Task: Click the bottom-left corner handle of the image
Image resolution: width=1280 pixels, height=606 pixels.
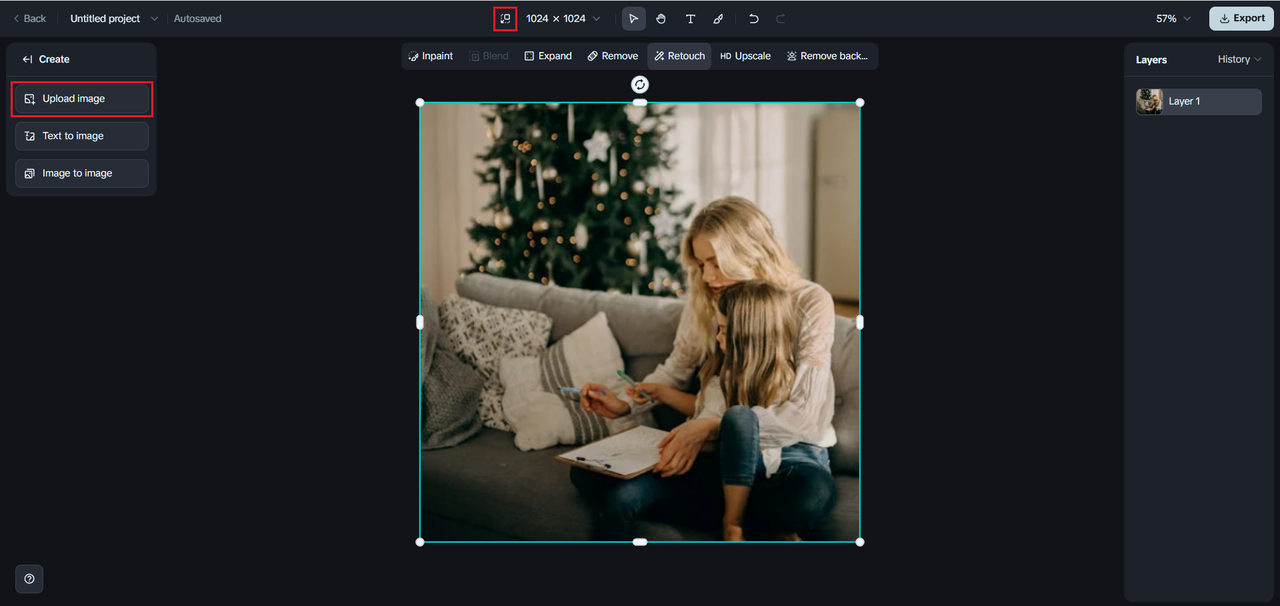Action: point(420,542)
